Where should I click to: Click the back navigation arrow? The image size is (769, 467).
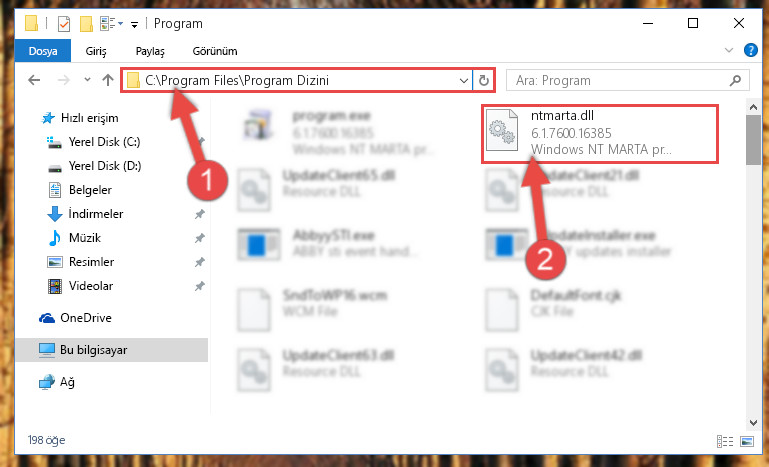click(x=34, y=80)
